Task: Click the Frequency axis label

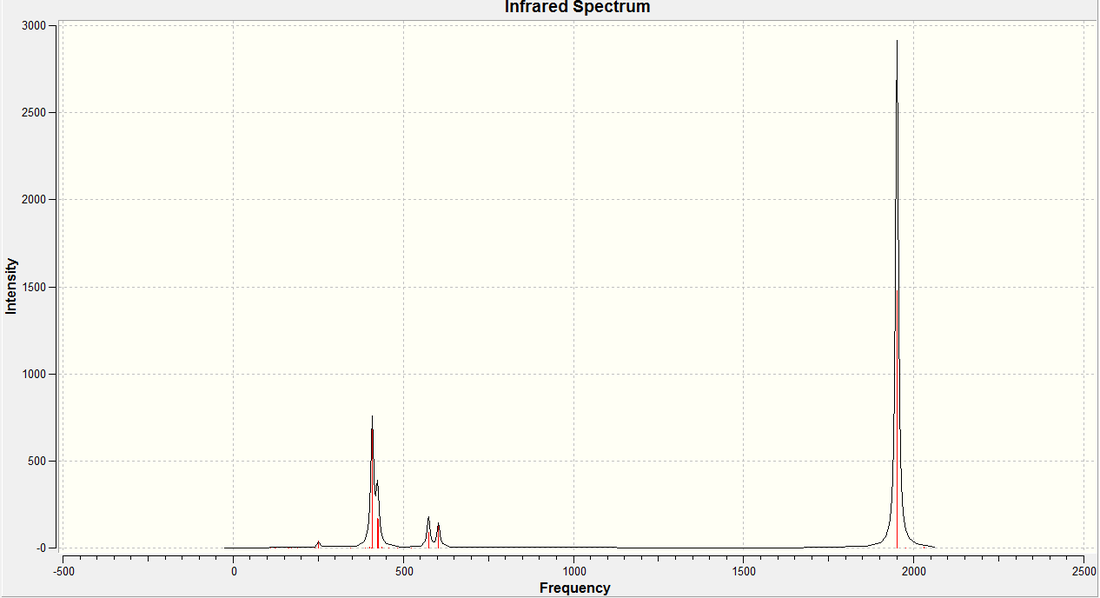Action: (x=575, y=588)
